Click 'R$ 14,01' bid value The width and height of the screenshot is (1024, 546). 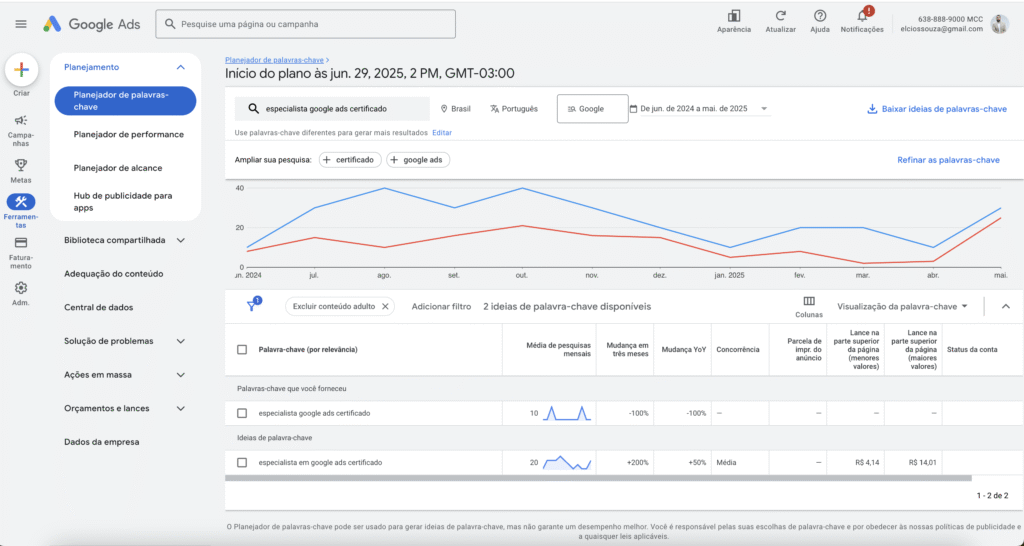(x=922, y=462)
